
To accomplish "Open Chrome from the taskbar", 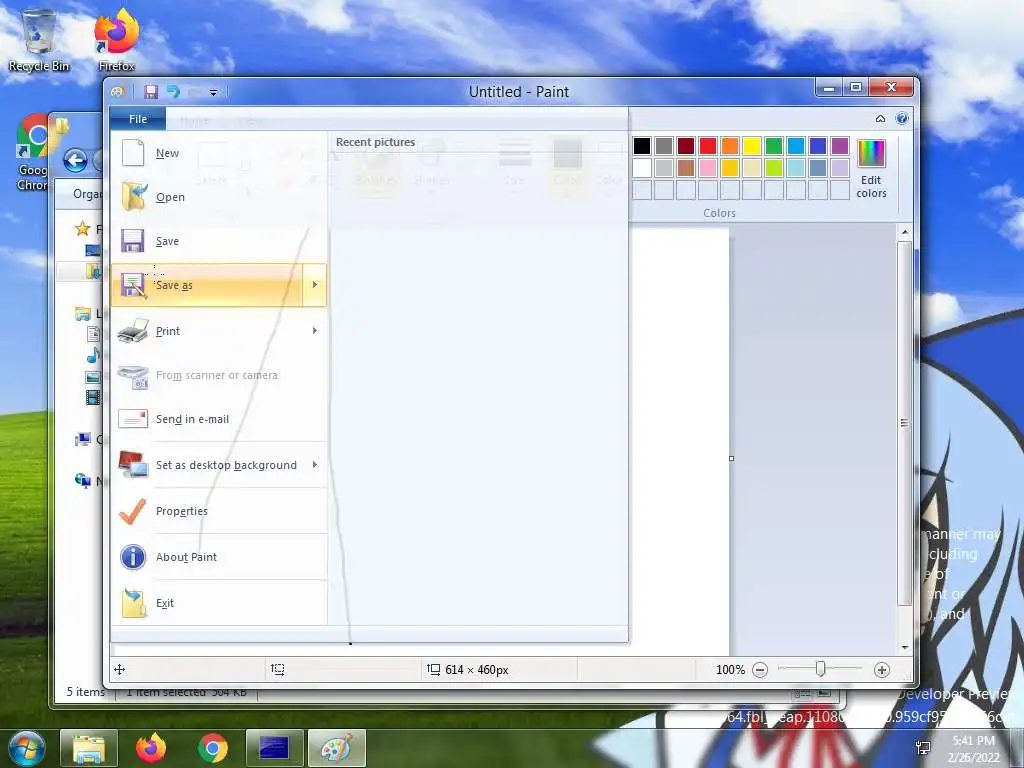I will click(213, 748).
